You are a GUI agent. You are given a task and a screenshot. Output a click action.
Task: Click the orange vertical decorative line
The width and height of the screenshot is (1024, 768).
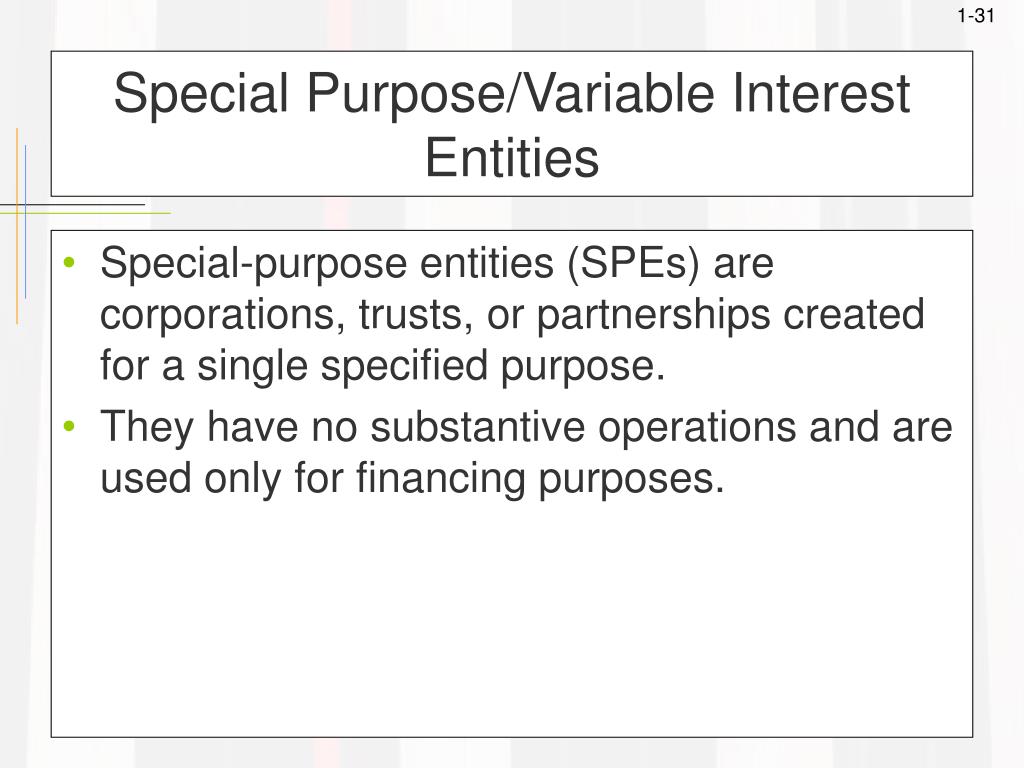coord(17,226)
